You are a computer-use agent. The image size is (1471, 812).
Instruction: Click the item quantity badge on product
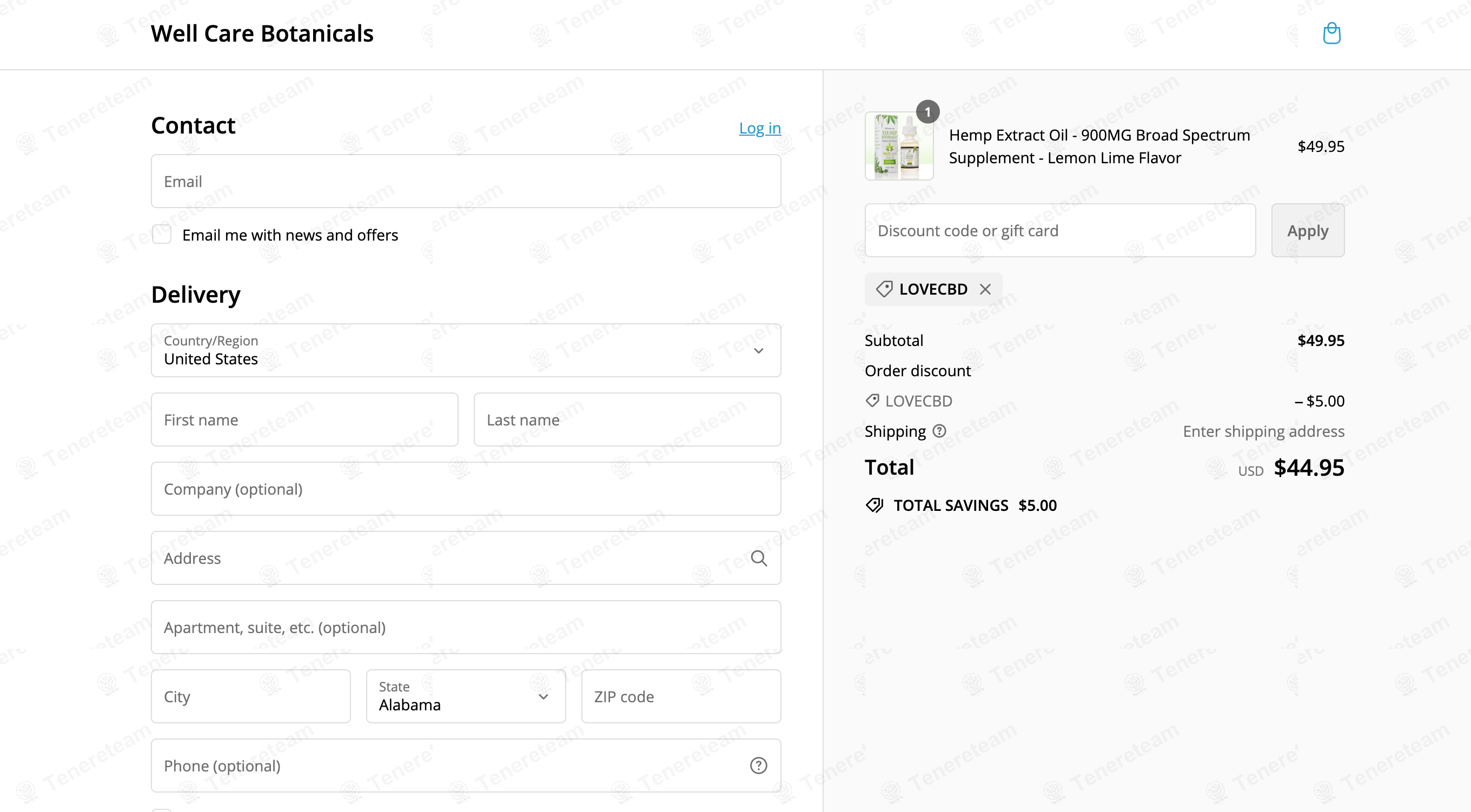[x=927, y=112]
